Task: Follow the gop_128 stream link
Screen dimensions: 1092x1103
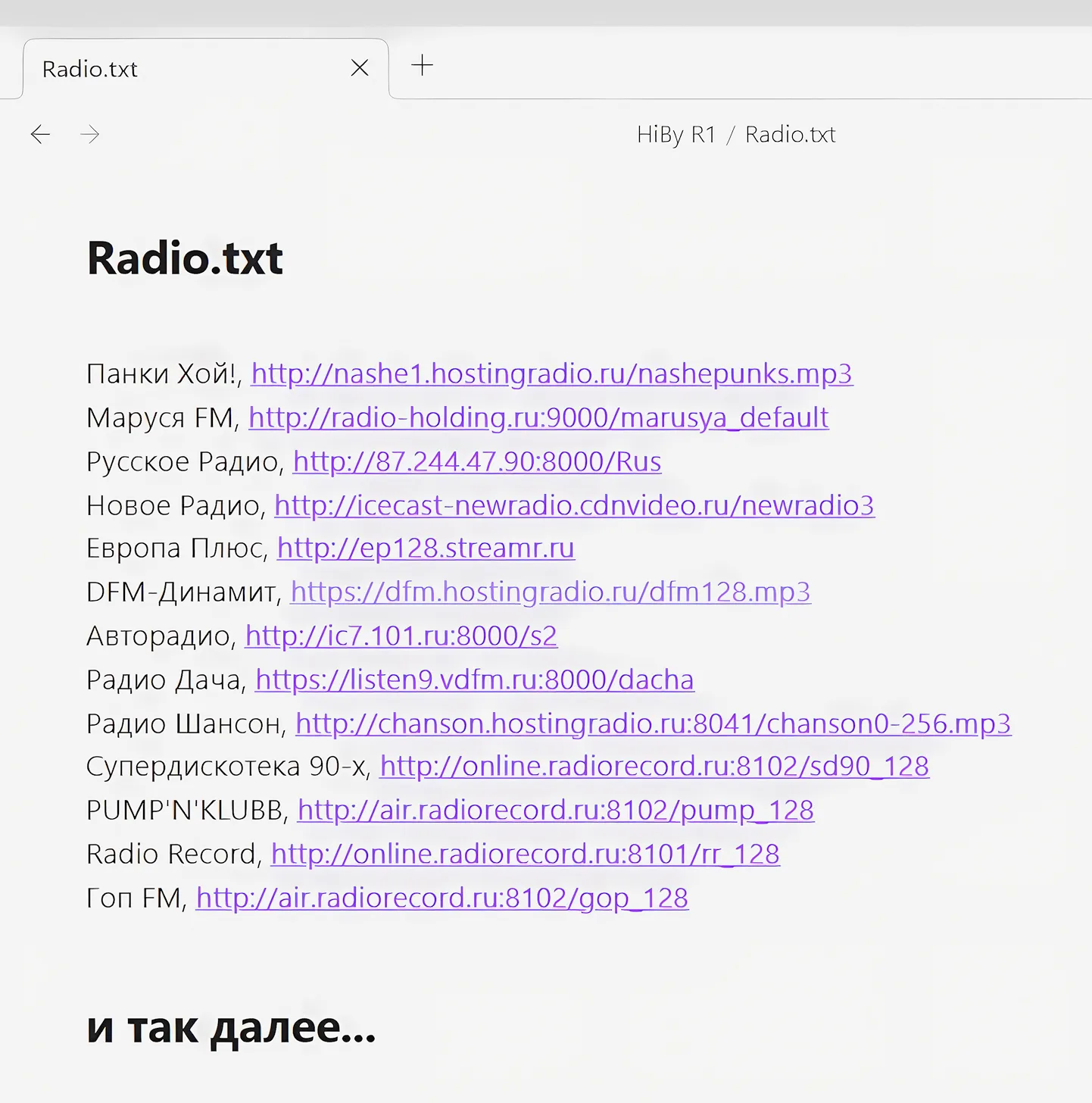Action: coord(442,898)
